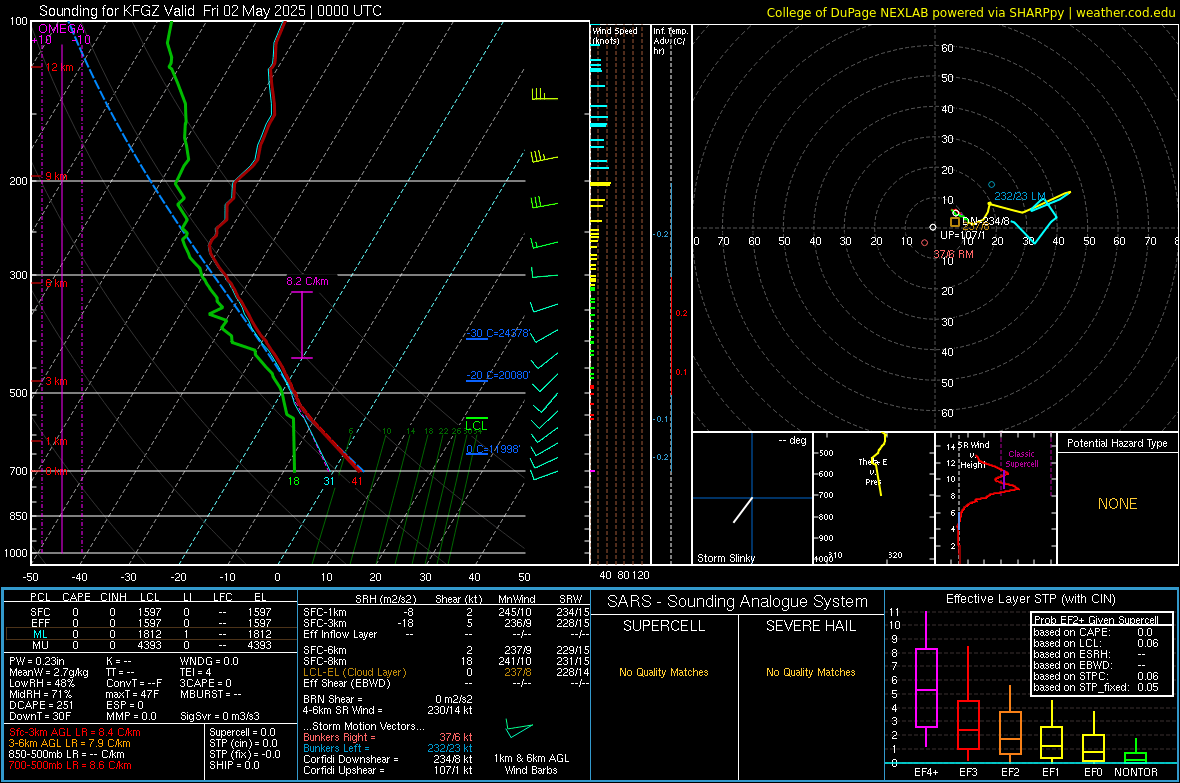
Task: Click the CINH column header
Action: tap(113, 597)
